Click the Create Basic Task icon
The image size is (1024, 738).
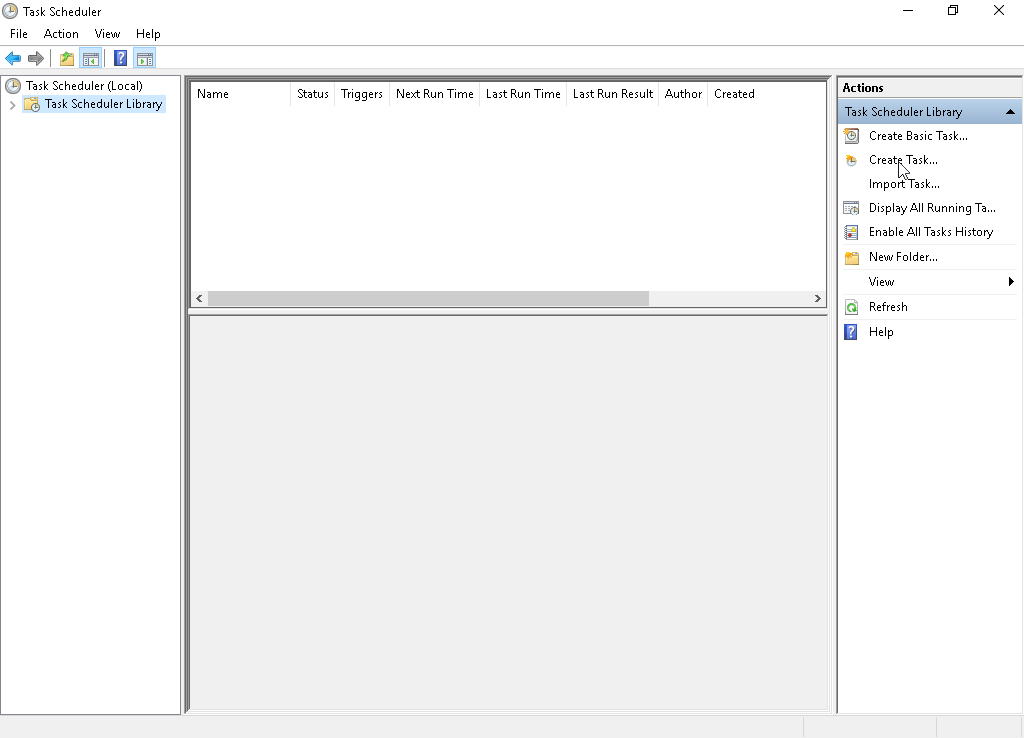(x=851, y=136)
